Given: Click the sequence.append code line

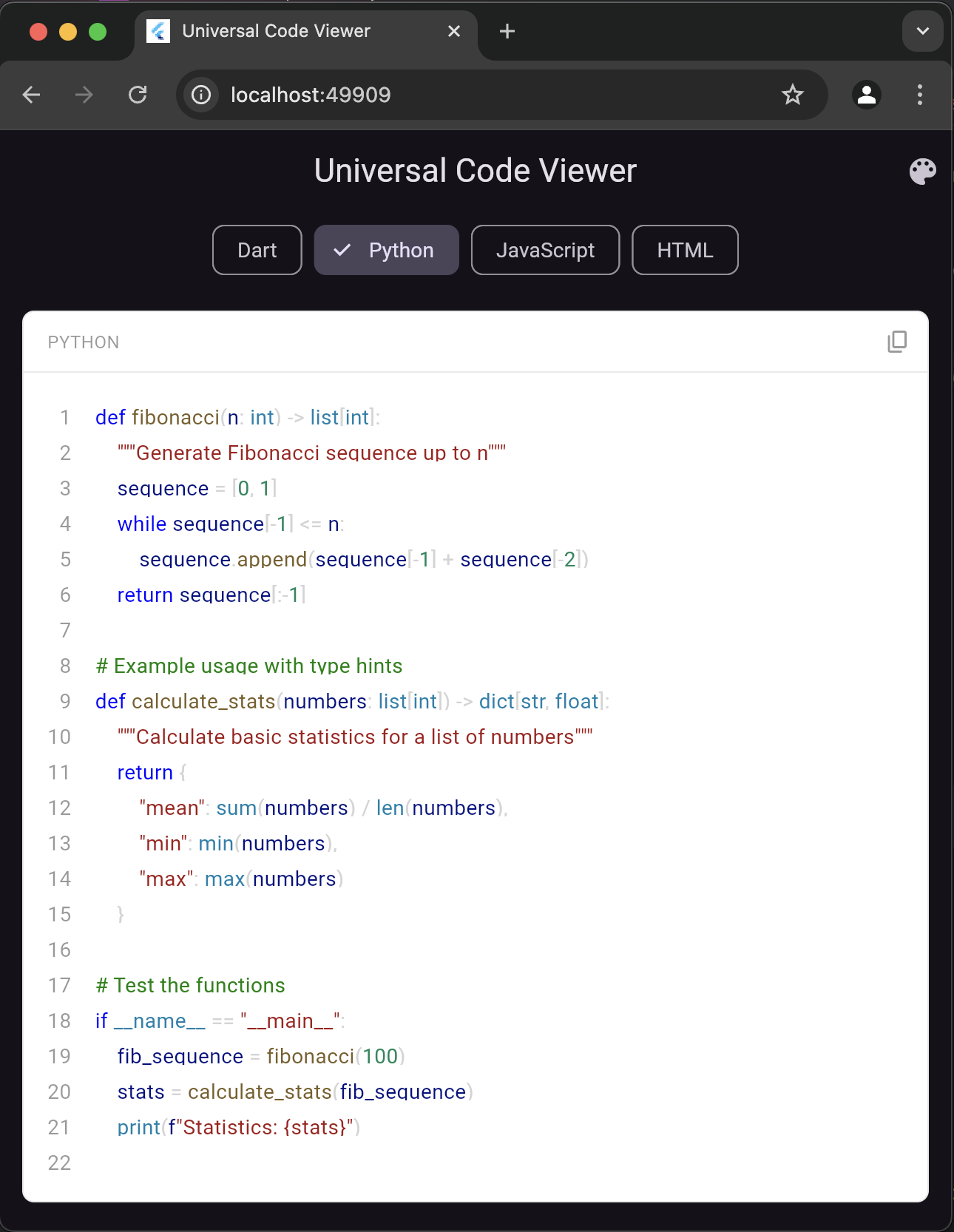Looking at the screenshot, I should pos(364,560).
